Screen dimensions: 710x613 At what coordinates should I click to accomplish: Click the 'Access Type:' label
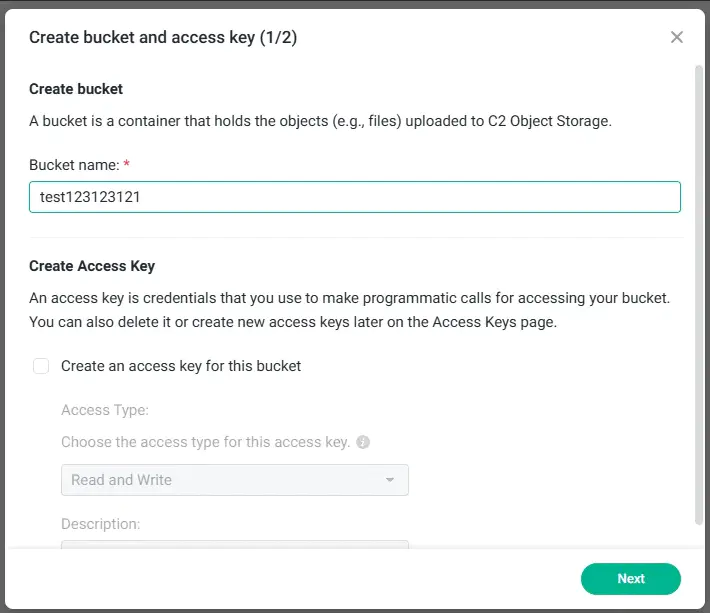(x=104, y=410)
